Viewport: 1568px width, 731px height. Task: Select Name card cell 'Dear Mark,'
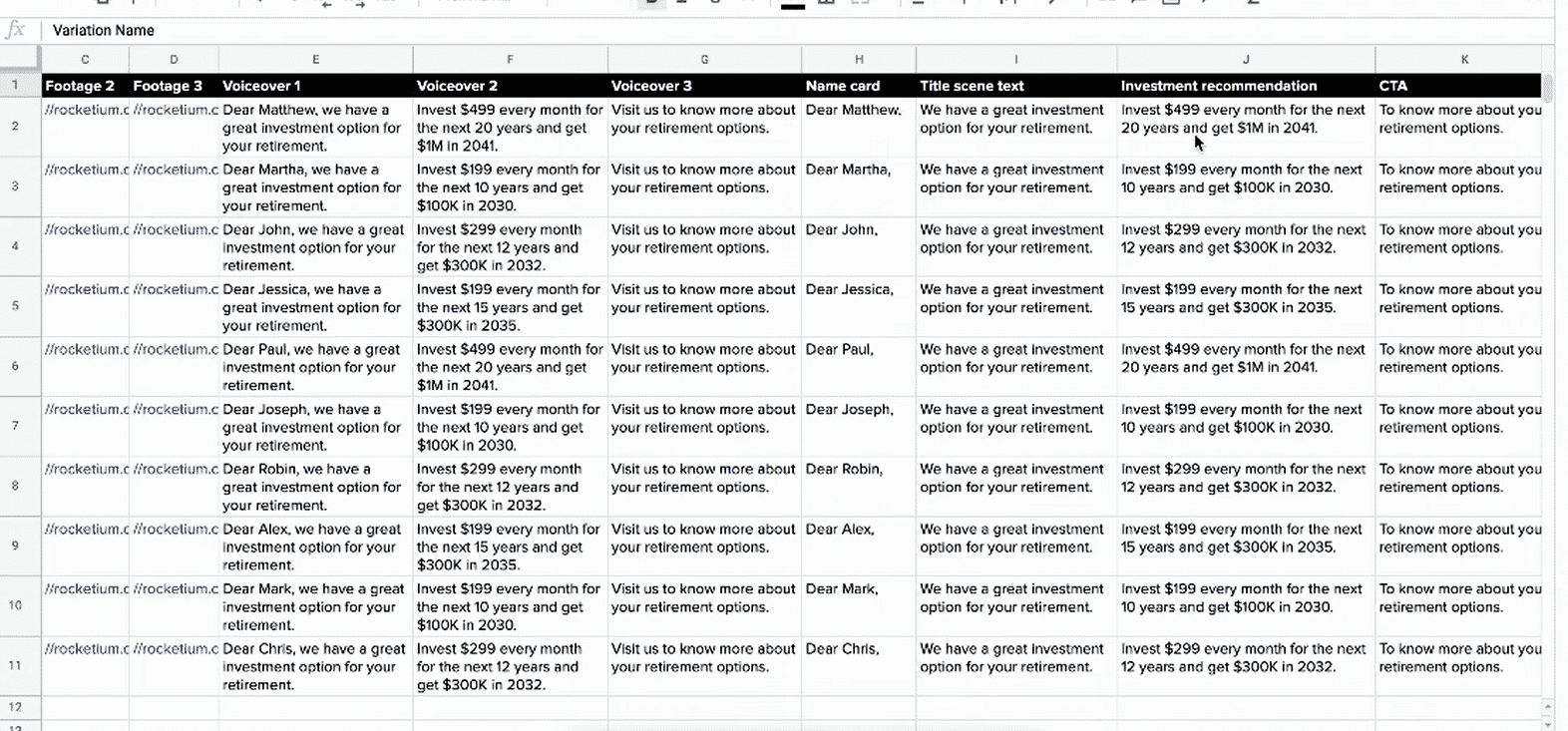859,605
